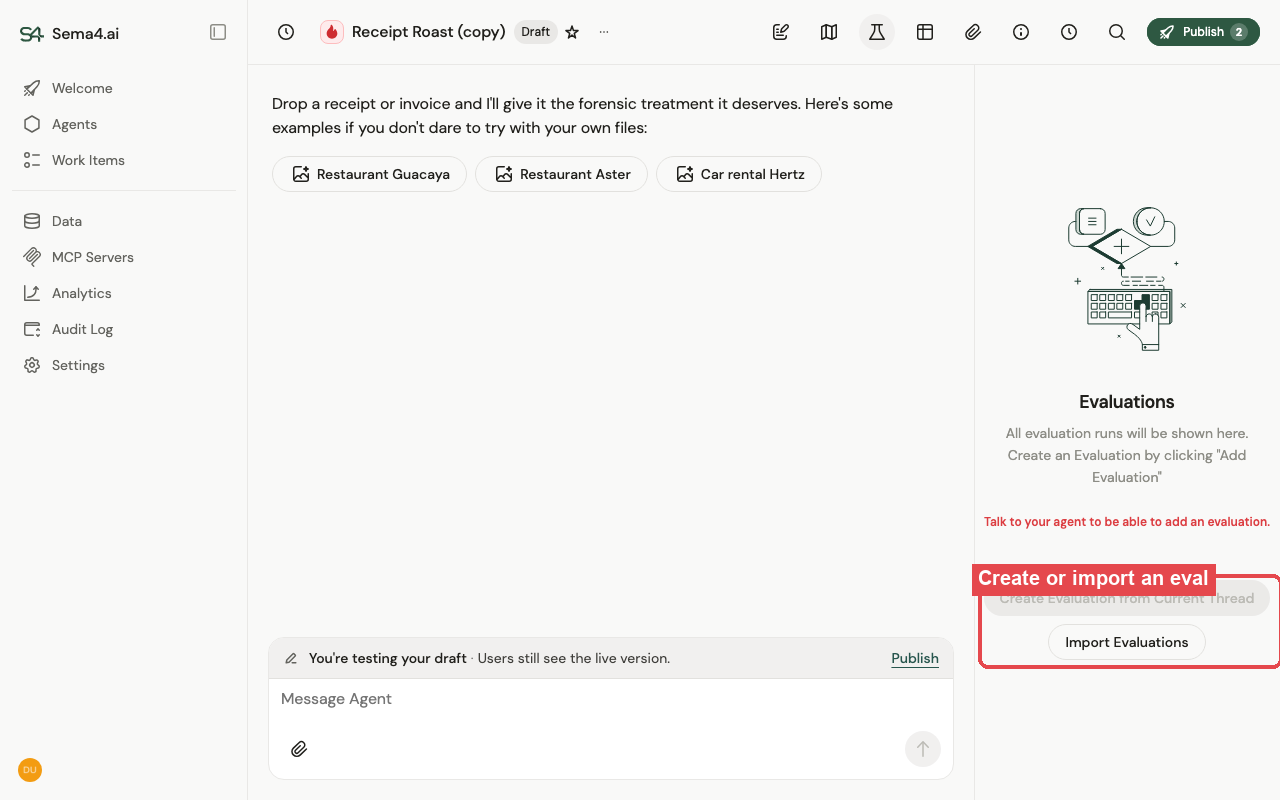
Task: Click the send message arrow button
Action: [923, 749]
